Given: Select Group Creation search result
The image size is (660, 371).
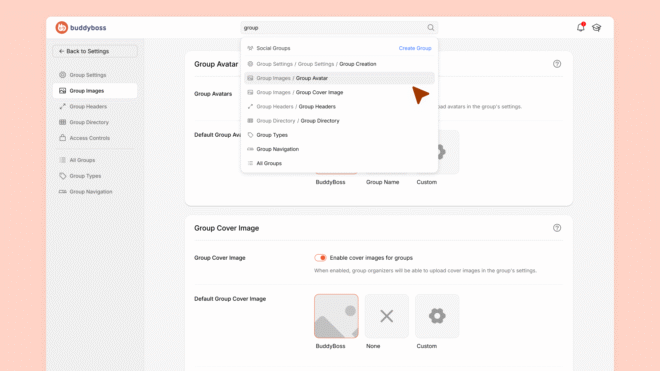Looking at the screenshot, I should click(339, 64).
